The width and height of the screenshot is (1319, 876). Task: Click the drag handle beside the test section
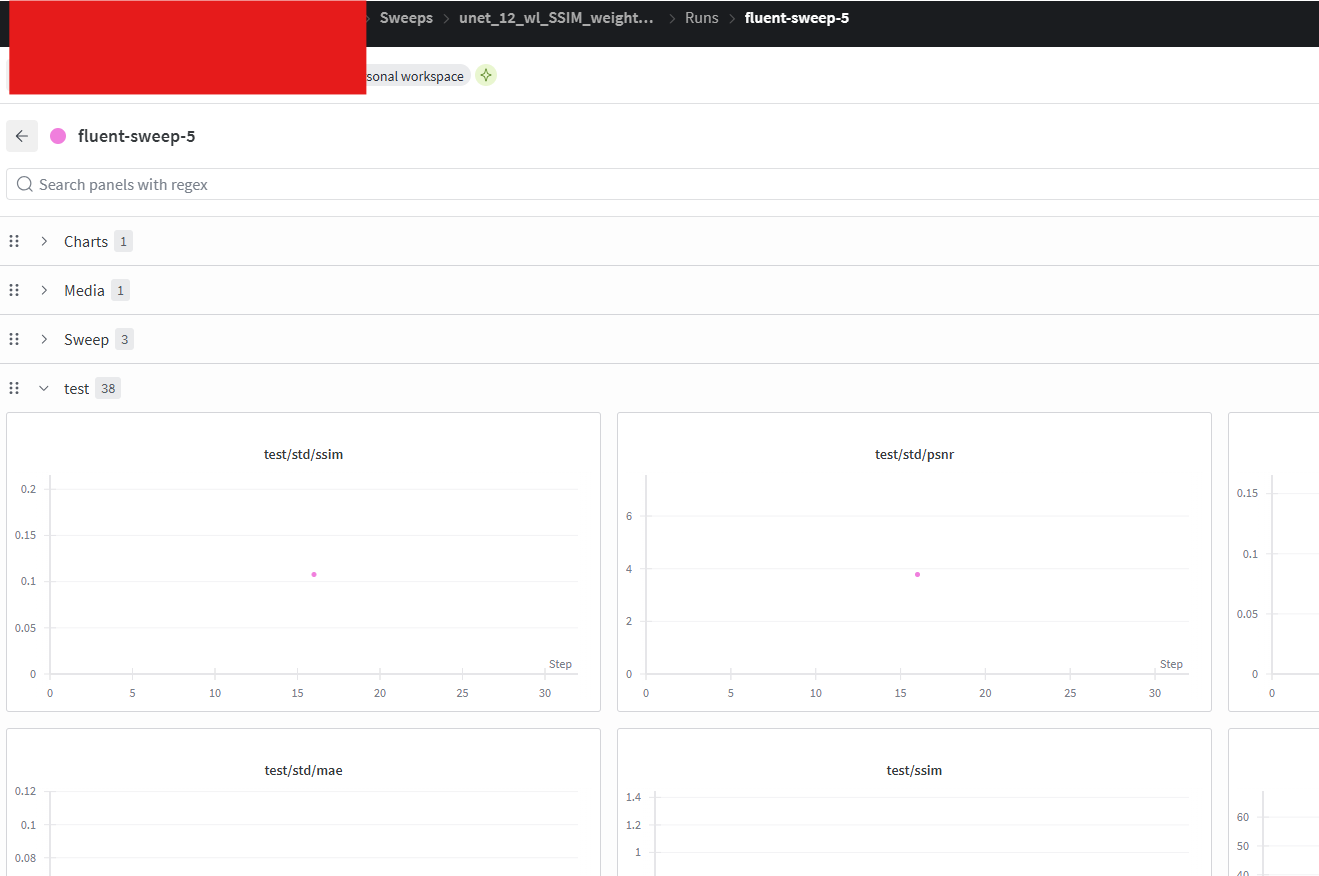coord(14,388)
